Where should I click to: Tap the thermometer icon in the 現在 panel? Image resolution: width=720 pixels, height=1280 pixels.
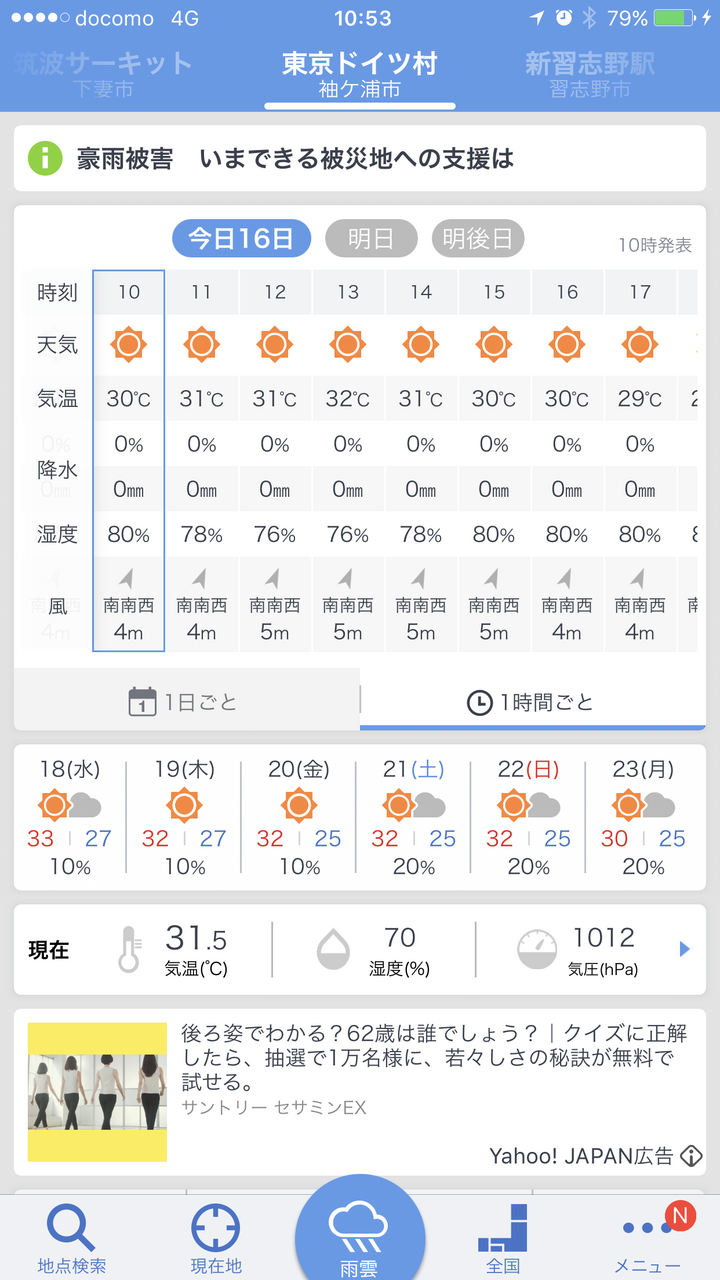pos(129,949)
